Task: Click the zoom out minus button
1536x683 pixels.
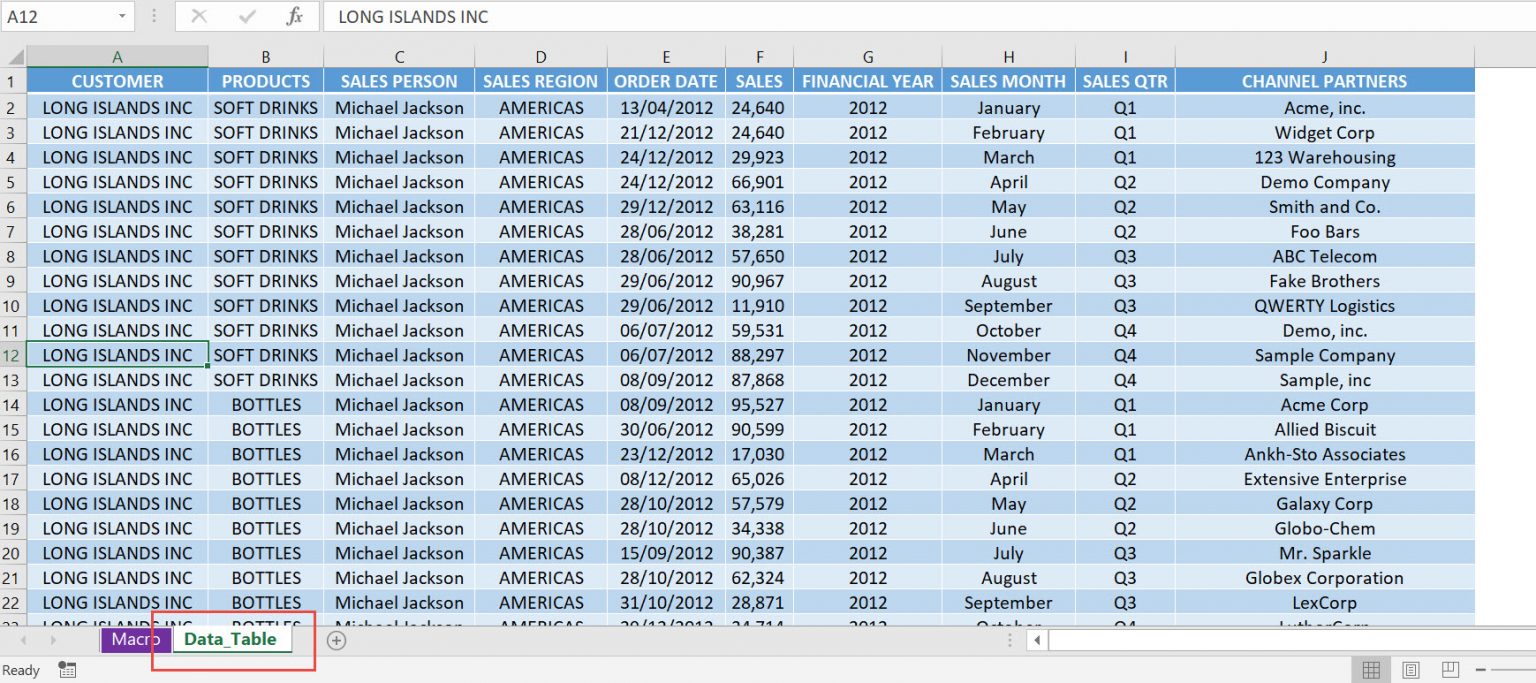Action: [x=1482, y=670]
